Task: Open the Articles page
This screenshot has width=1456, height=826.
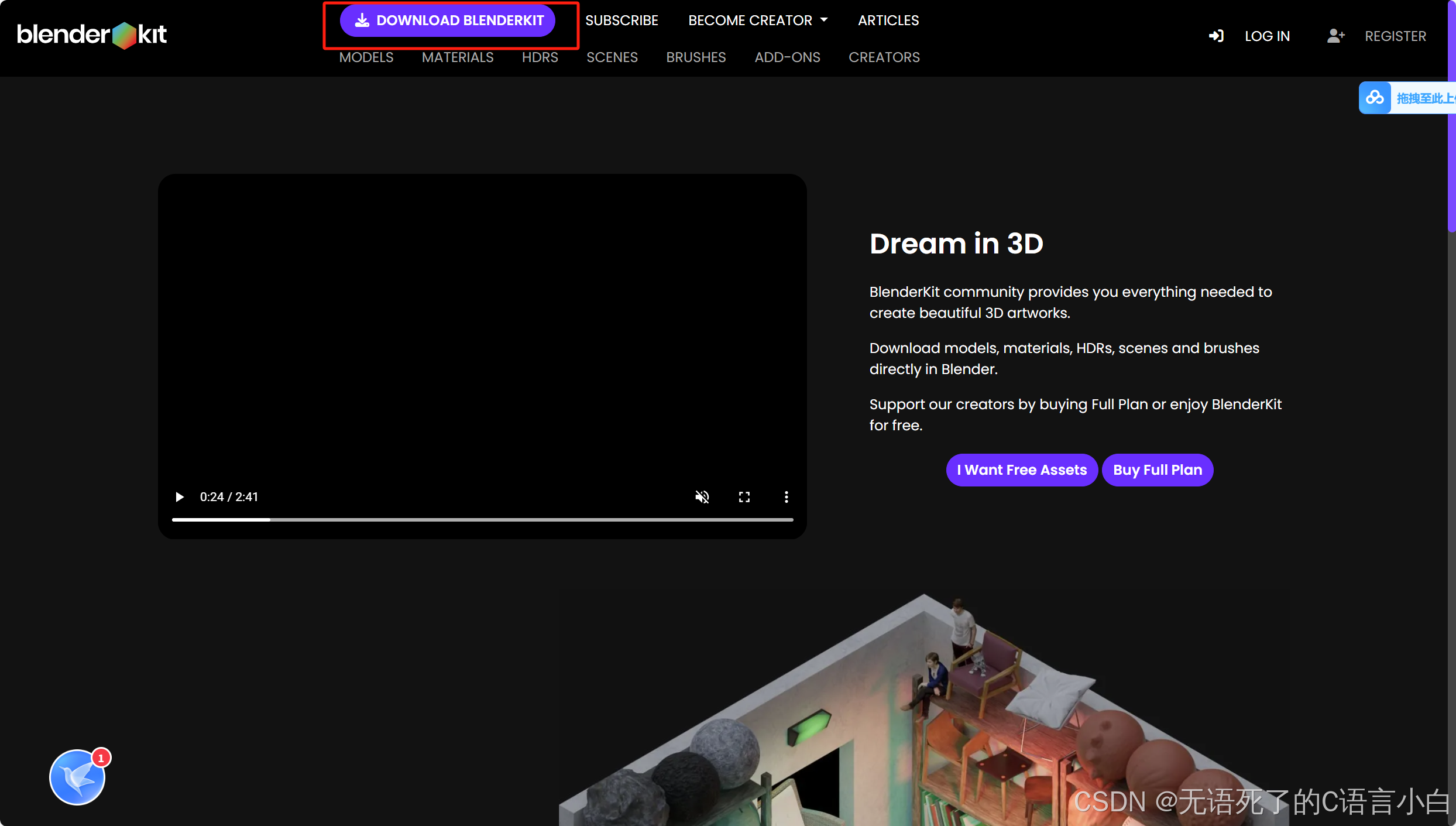Action: tap(888, 20)
